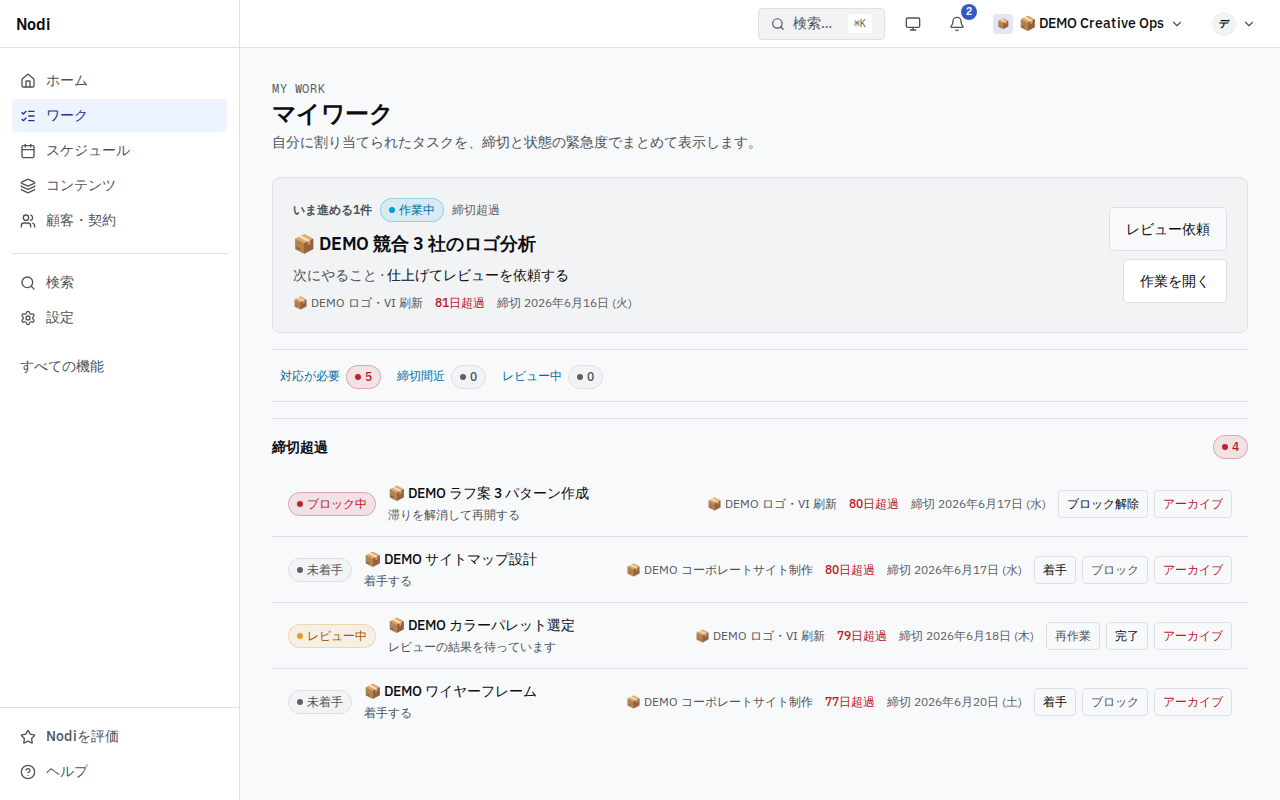
Task: Click the star icon for Nodiを評価
Action: (x=28, y=737)
